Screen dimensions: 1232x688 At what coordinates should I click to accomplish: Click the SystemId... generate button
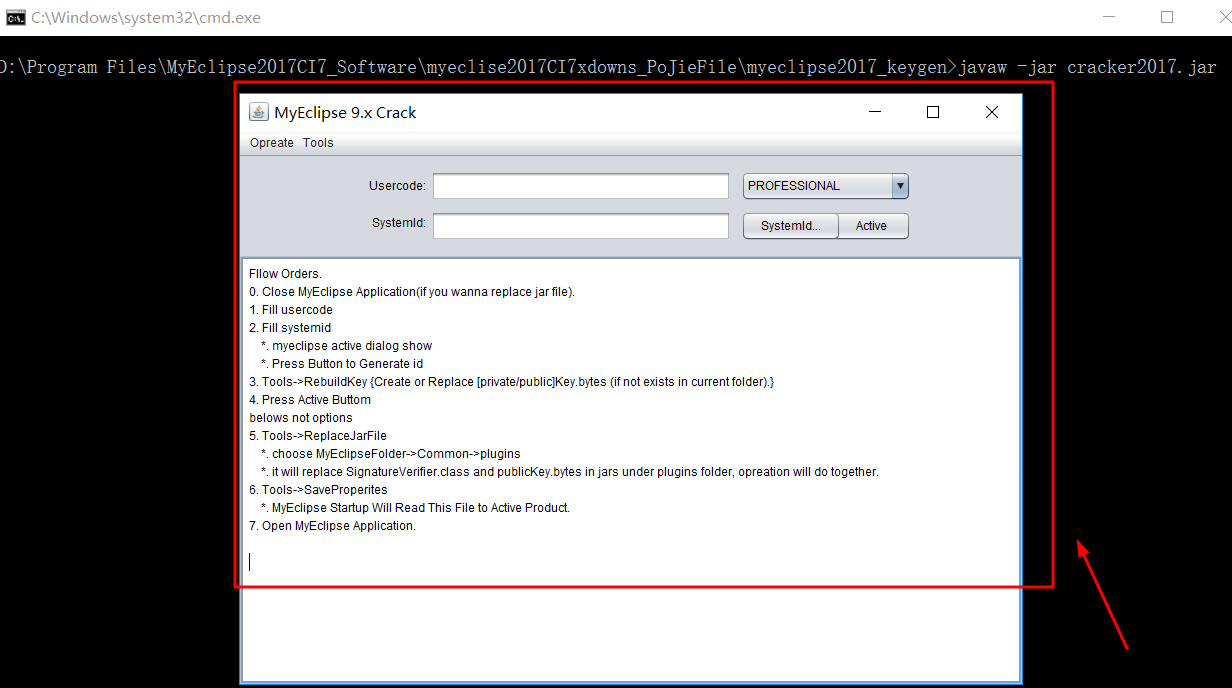coord(790,226)
